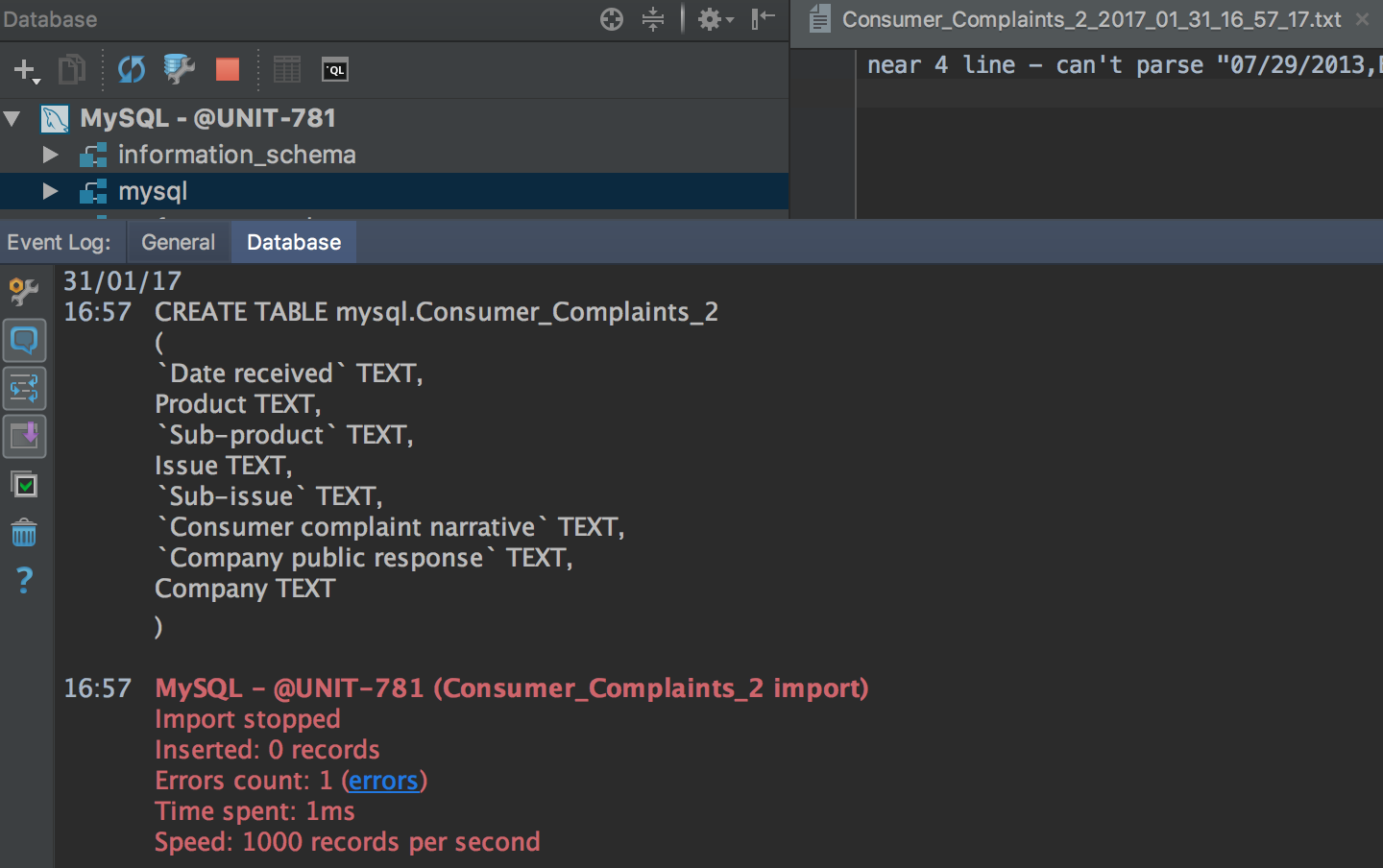1383x868 pixels.
Task: Hide the Database tool window
Action: point(764,19)
